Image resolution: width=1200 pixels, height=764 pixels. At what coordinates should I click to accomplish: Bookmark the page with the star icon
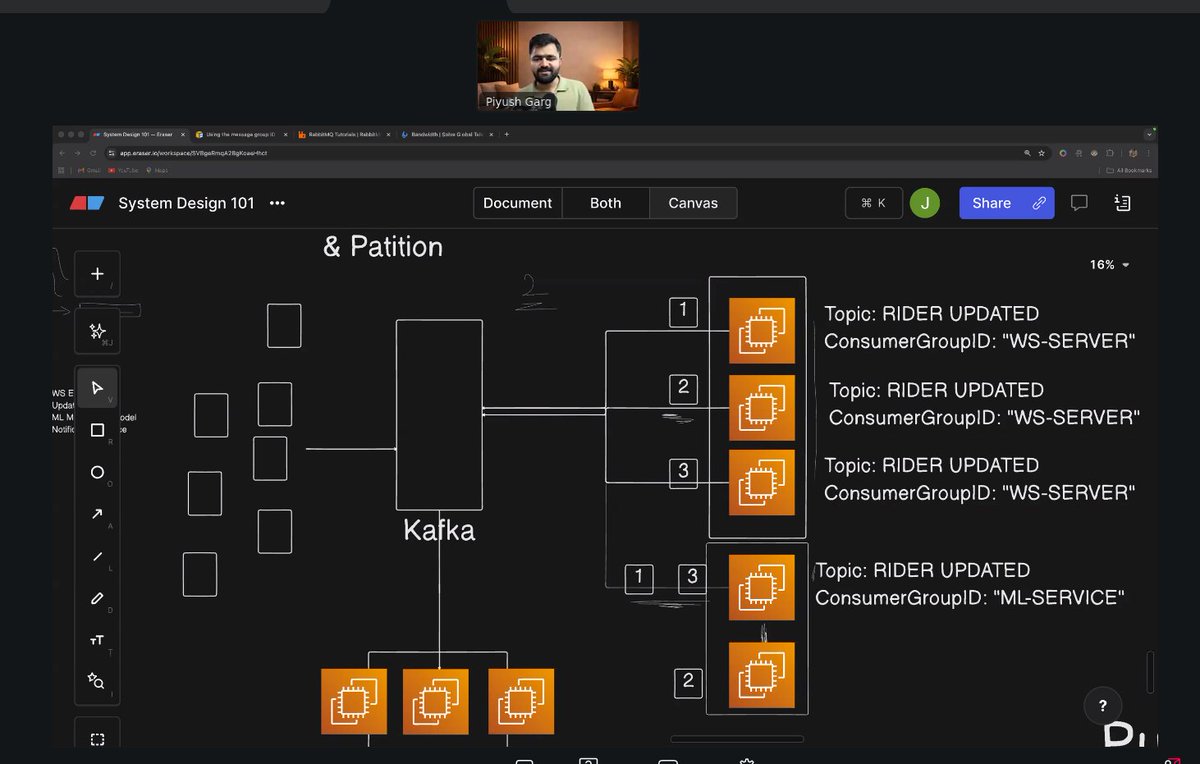coord(1042,153)
